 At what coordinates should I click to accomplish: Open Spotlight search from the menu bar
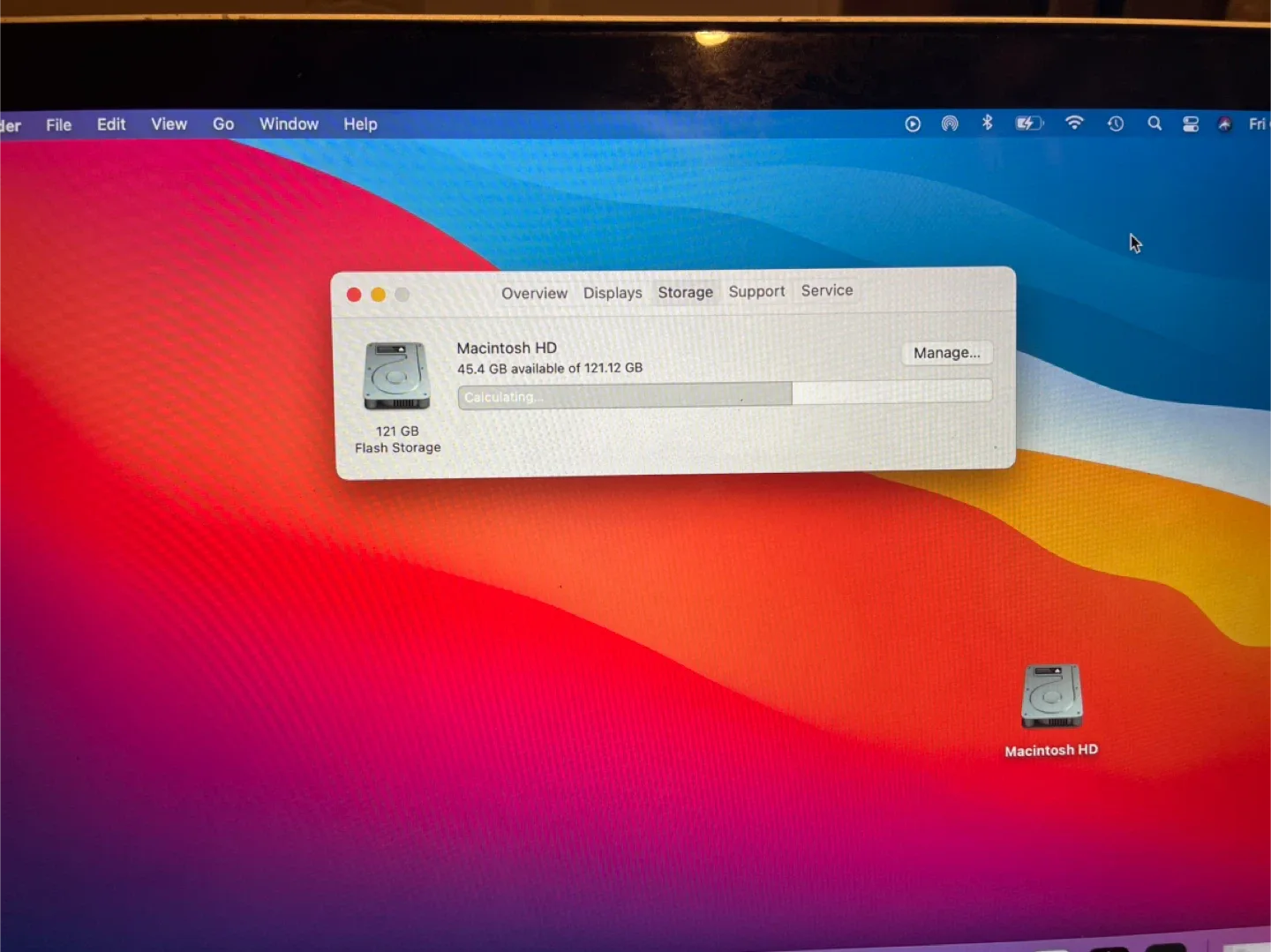[x=1154, y=124]
